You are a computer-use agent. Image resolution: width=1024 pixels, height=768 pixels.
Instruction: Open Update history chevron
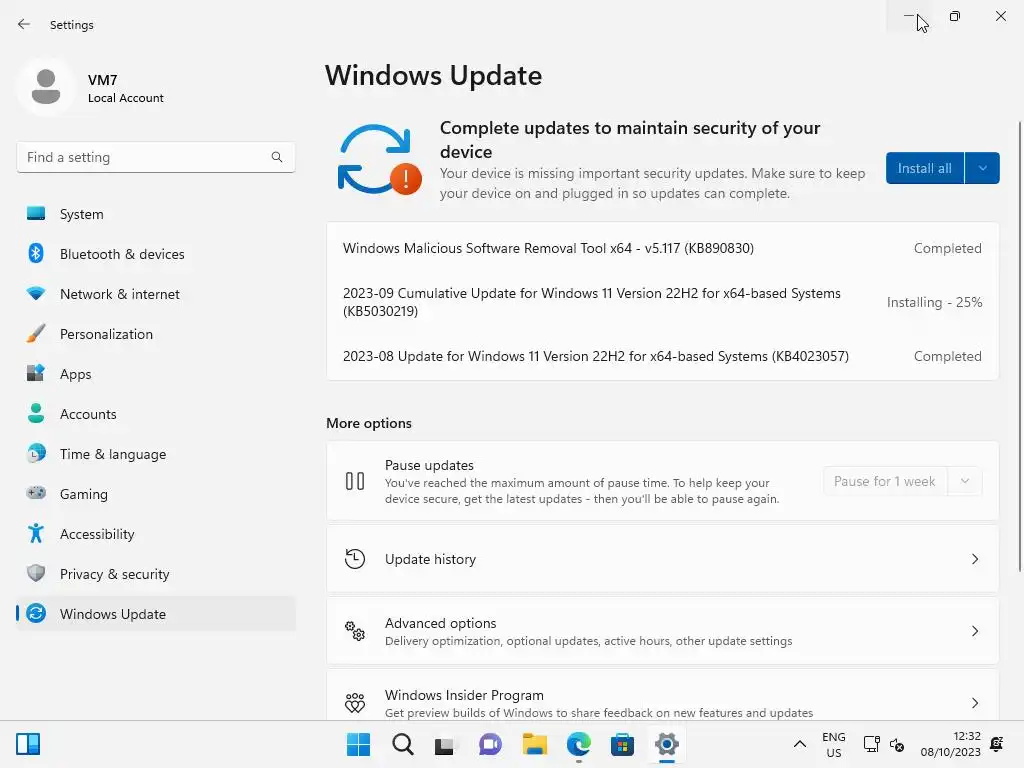pos(974,559)
